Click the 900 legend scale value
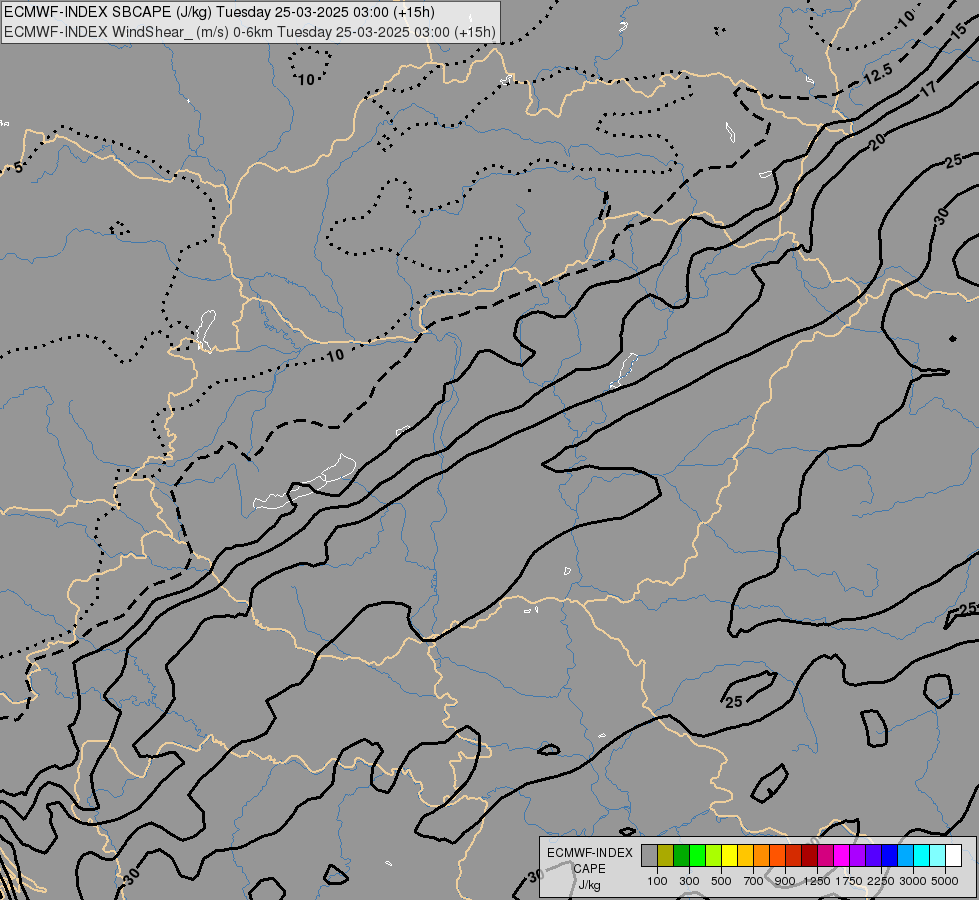This screenshot has height=900, width=979. click(785, 881)
